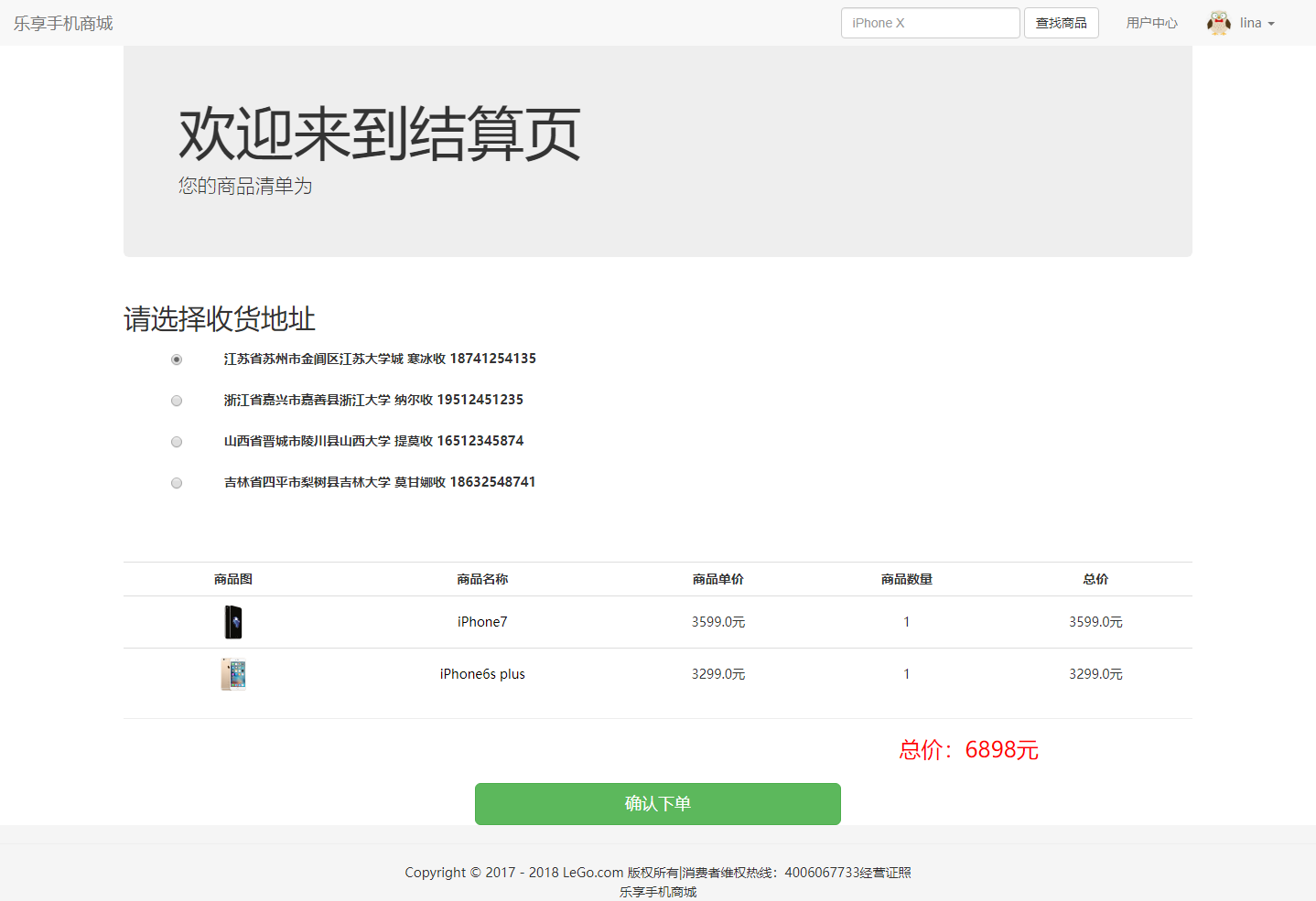The image size is (1316, 901).
Task: Click address text 莫甘娜收 18632548741
Action: click(x=465, y=482)
